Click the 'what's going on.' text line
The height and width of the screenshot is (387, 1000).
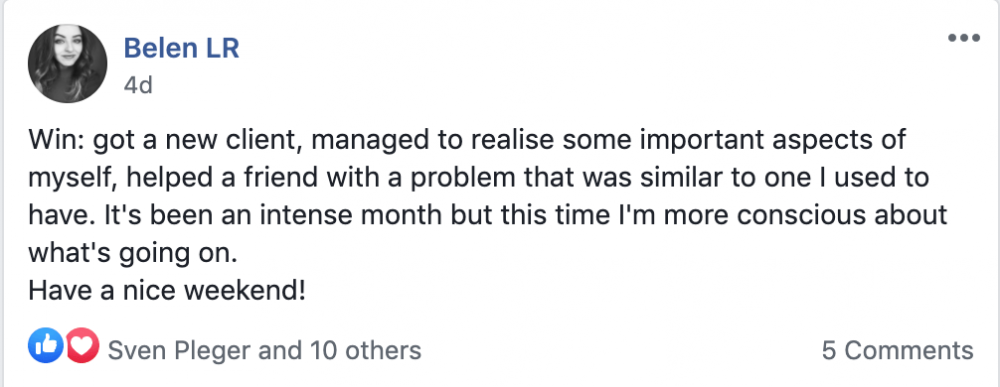click(133, 254)
